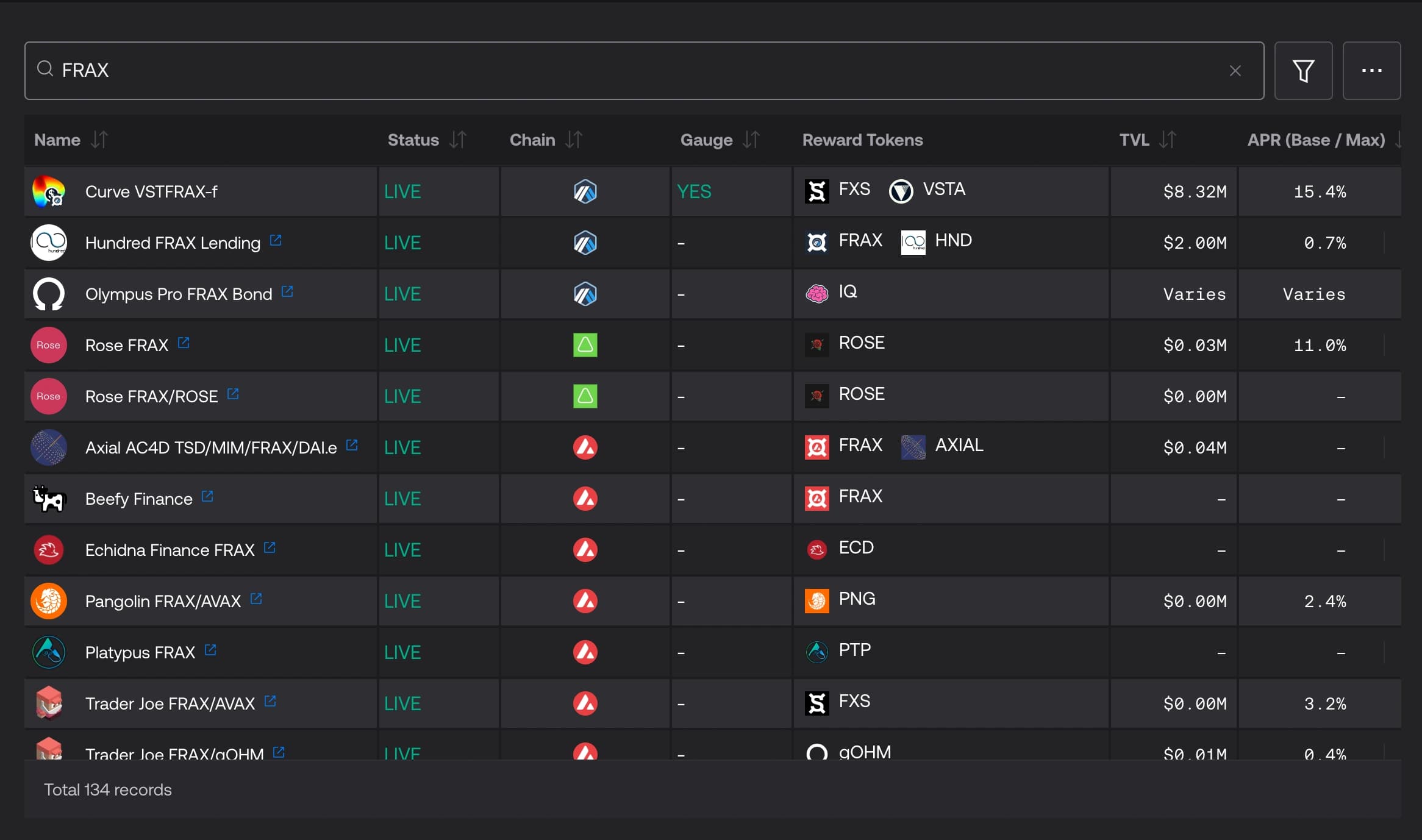The image size is (1422, 840).
Task: Click the 11.0% APR value
Action: (1320, 345)
